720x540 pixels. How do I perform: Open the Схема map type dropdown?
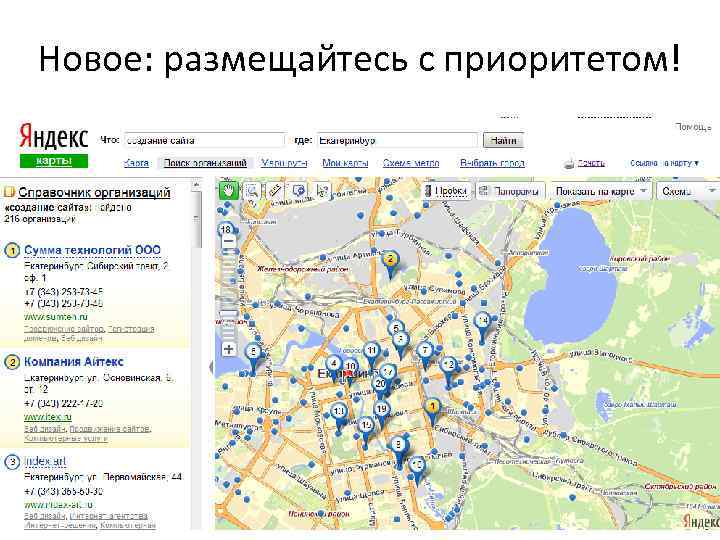pos(688,191)
